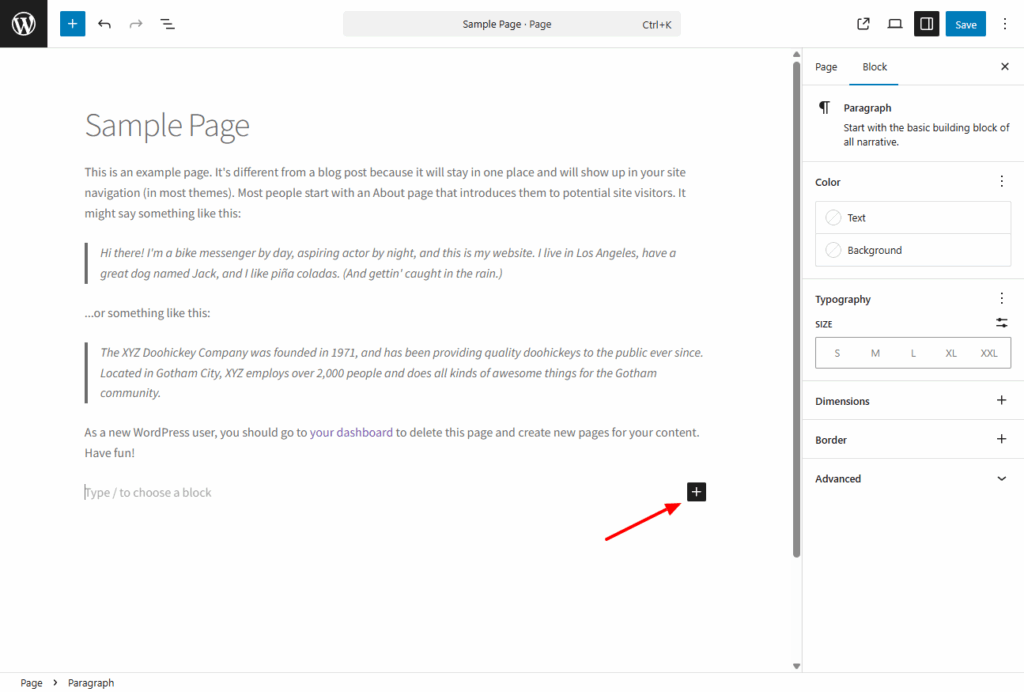Select font size S
This screenshot has width=1024, height=692.
(x=837, y=353)
